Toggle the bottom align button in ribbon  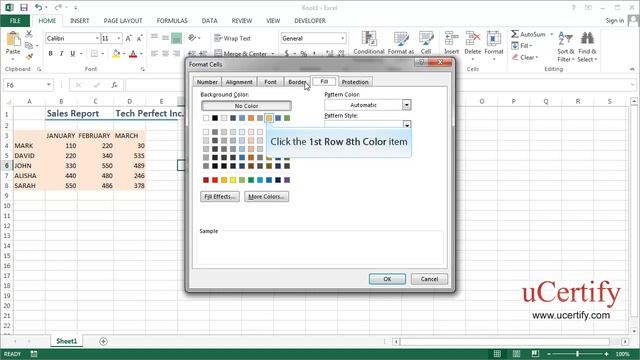coord(176,38)
